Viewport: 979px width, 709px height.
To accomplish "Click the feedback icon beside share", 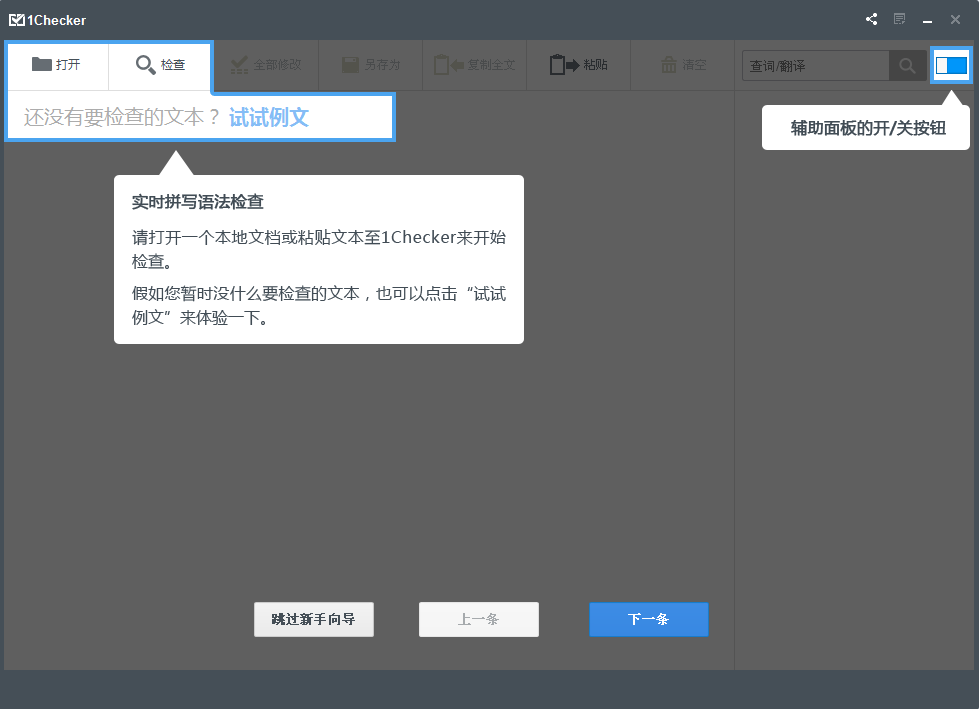I will coord(899,19).
